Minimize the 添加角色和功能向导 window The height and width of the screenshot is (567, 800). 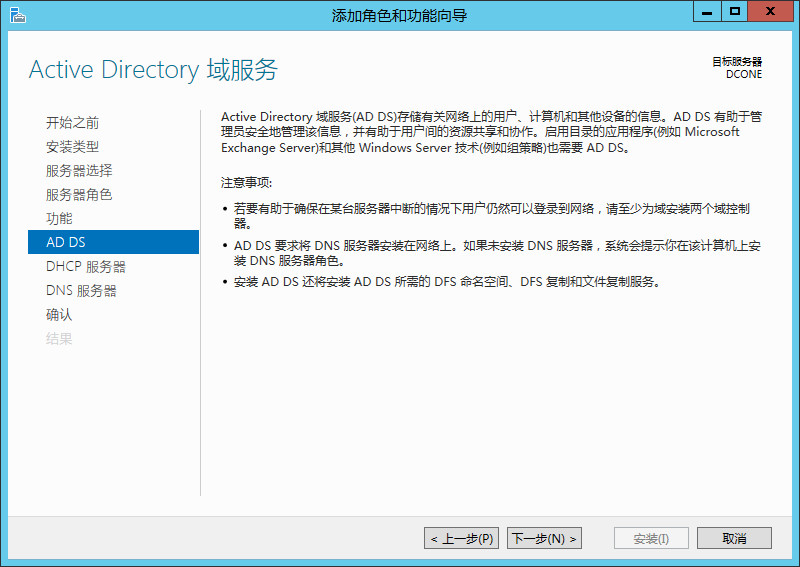tap(709, 11)
